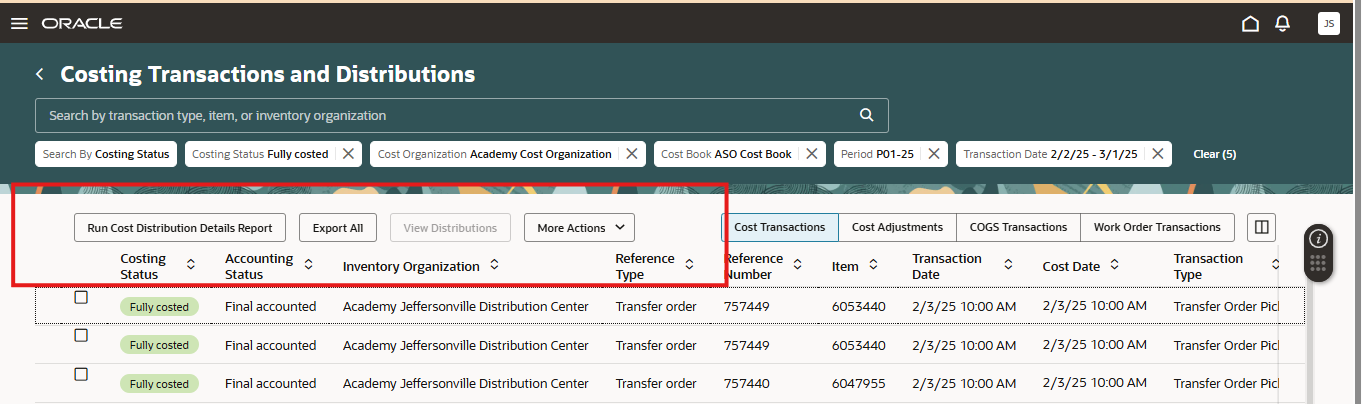This screenshot has width=1362, height=404.
Task: Open the column layout settings icon
Action: point(1262,227)
